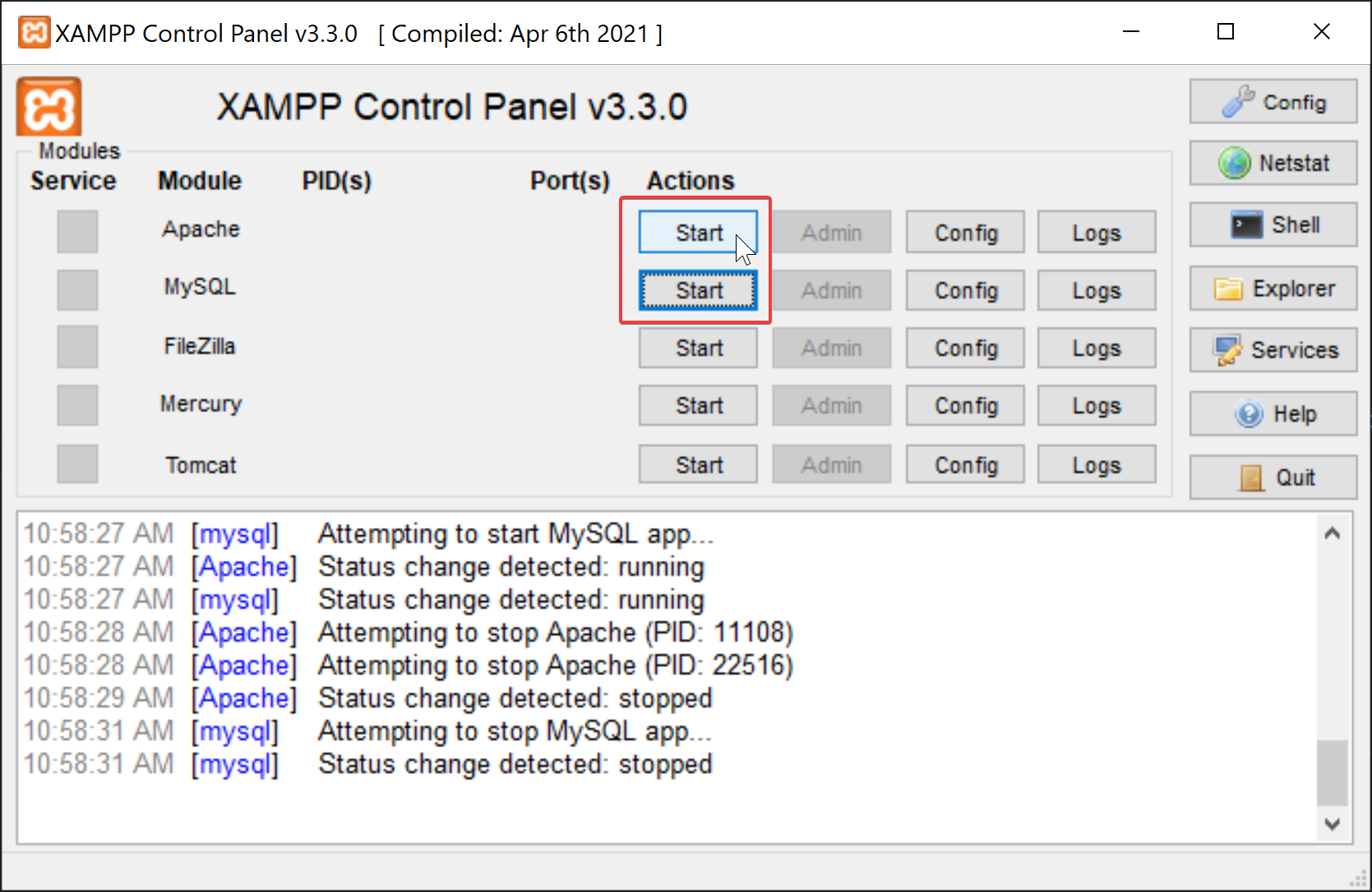Click the XAMPP logo in the panel header
The image size is (1372, 892).
[x=49, y=107]
